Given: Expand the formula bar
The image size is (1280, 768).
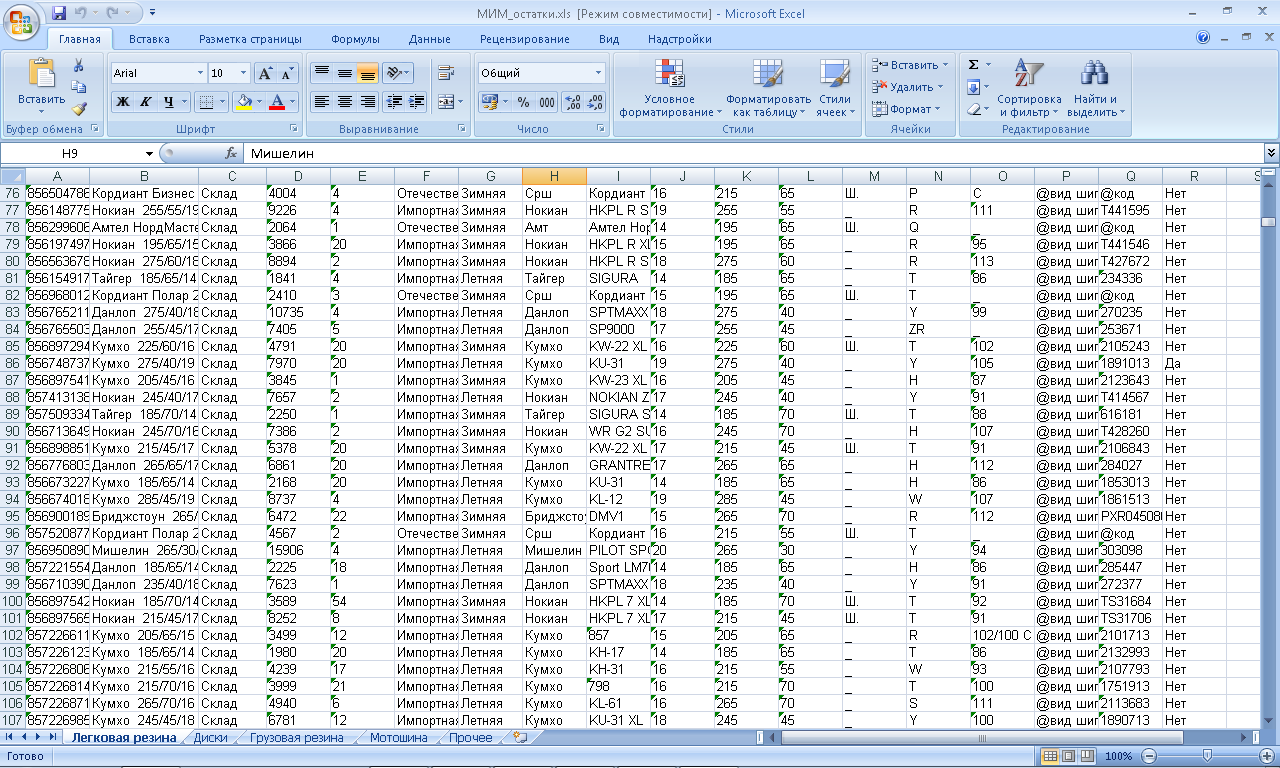Looking at the screenshot, I should [x=1271, y=153].
